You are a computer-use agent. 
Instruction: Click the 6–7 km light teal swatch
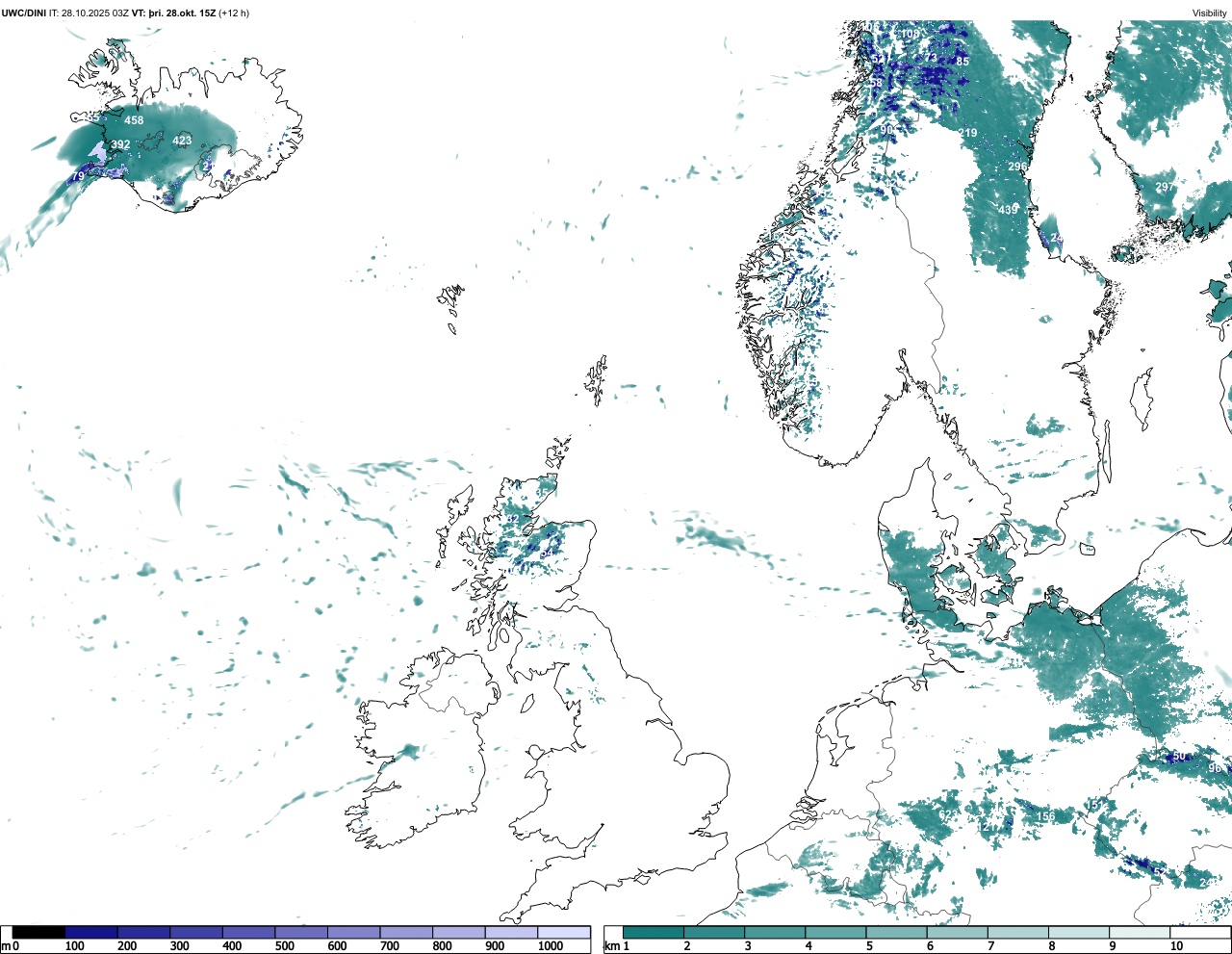point(958,932)
